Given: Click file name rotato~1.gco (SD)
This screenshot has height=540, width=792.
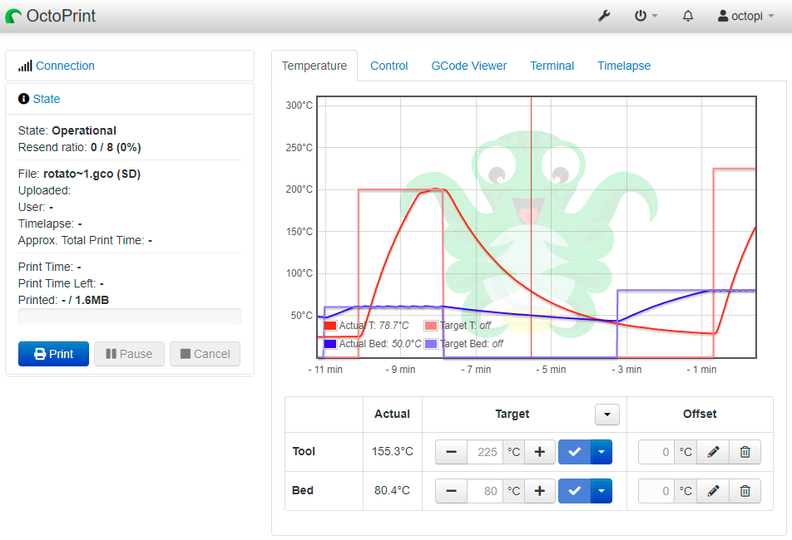Looking at the screenshot, I should click(x=92, y=174).
